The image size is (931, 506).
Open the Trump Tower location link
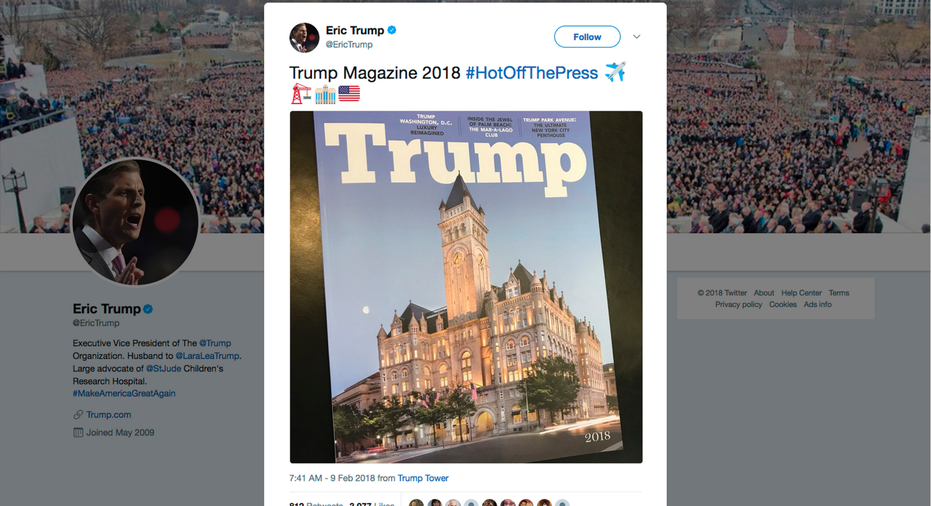click(x=423, y=478)
